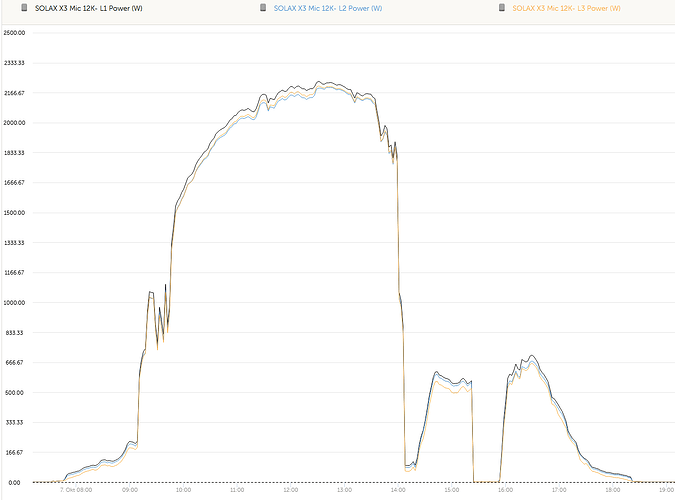Click the 2500.00 y-axis label
This screenshot has height=500, width=675.
pos(14,33)
